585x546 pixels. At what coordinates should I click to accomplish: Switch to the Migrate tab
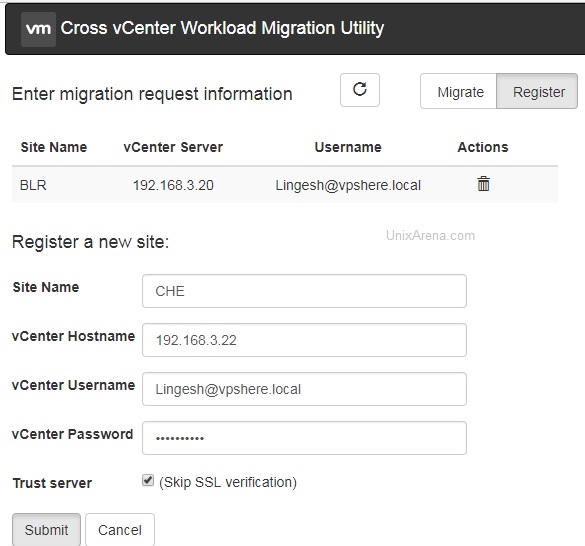coord(459,91)
